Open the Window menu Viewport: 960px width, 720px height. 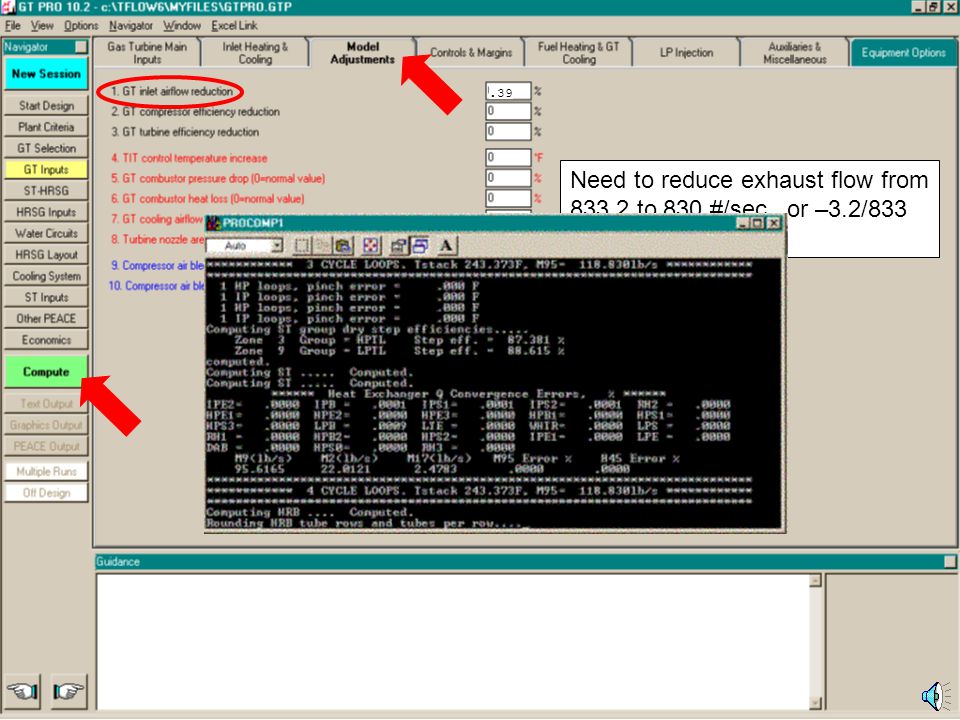[x=182, y=26]
